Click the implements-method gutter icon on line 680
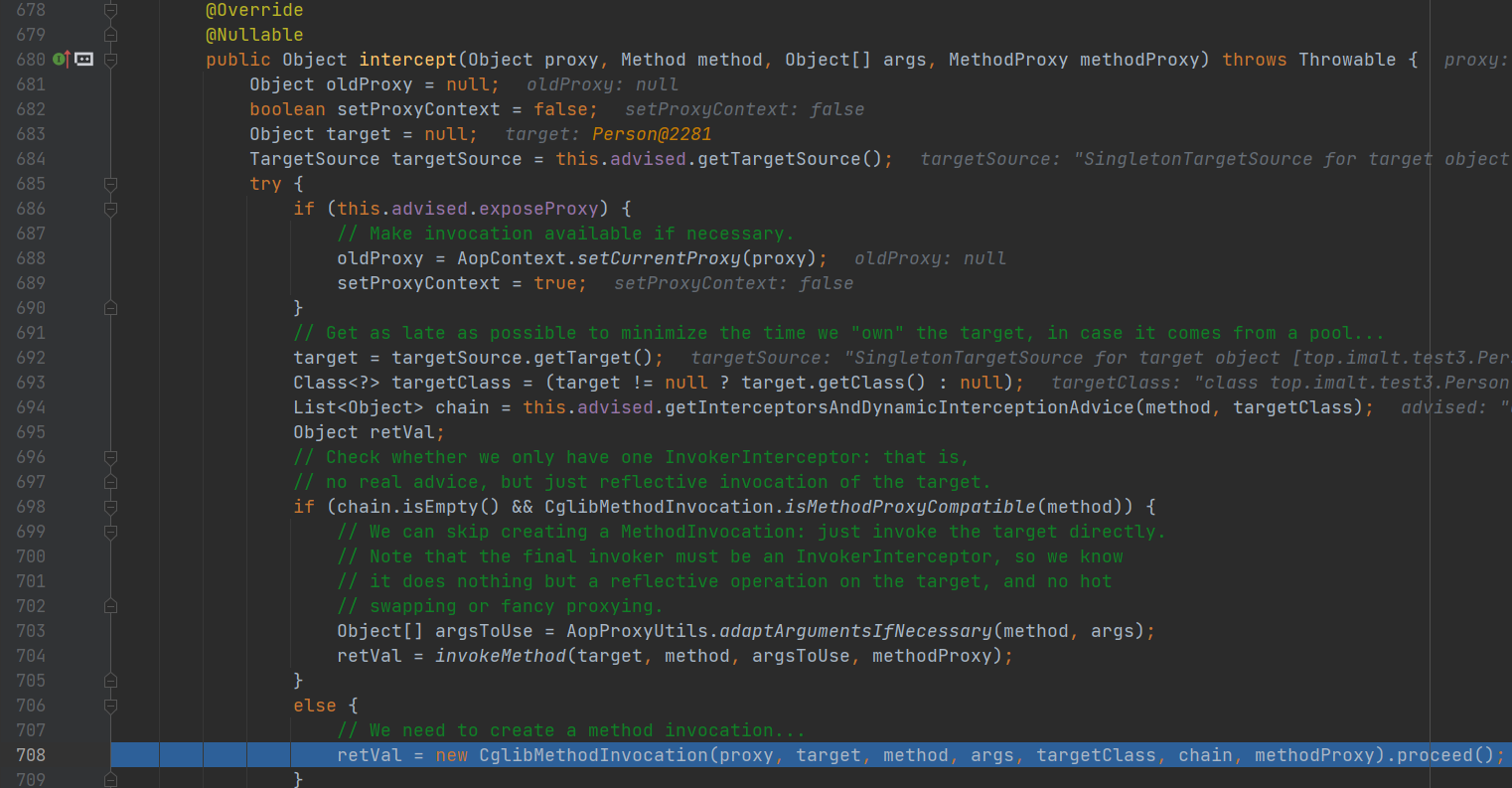Viewport: 1512px width, 788px height. (62, 60)
